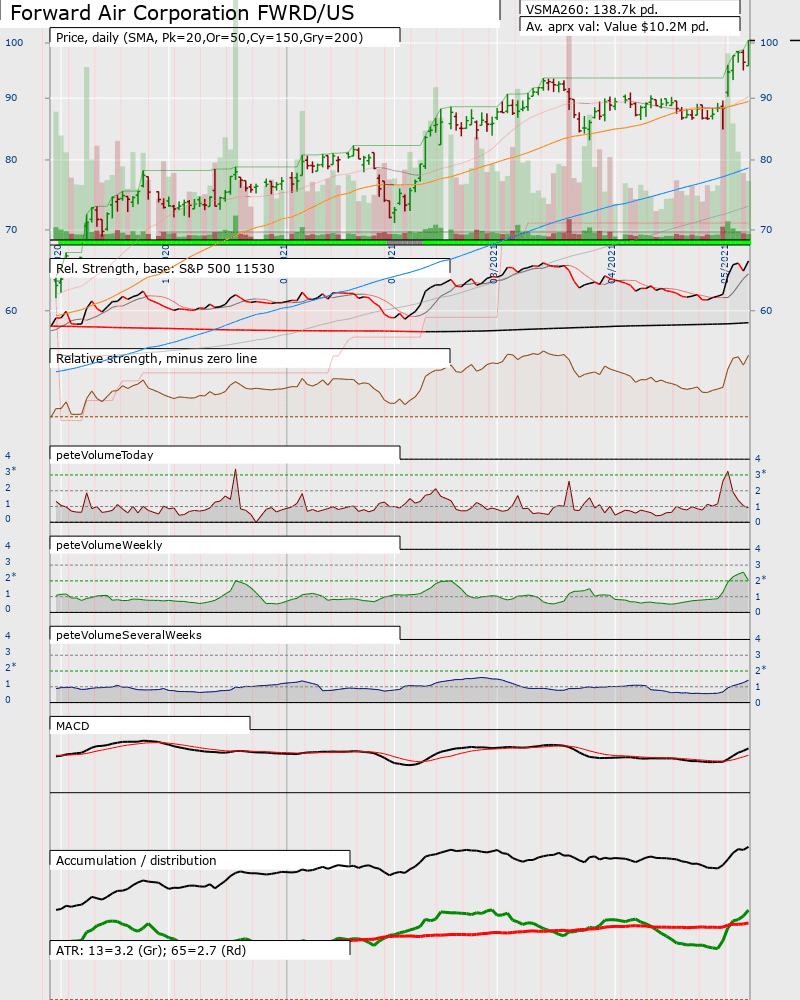Click the peteVolumeToday panel label

click(x=105, y=455)
